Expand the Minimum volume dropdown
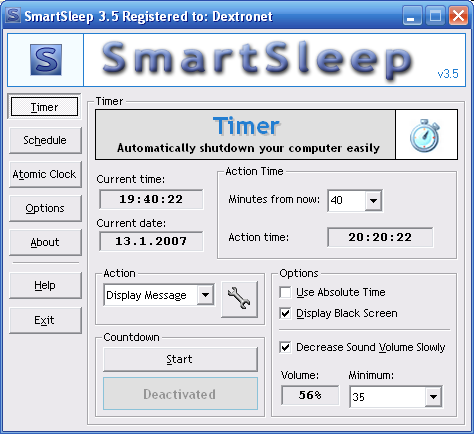 (x=433, y=397)
